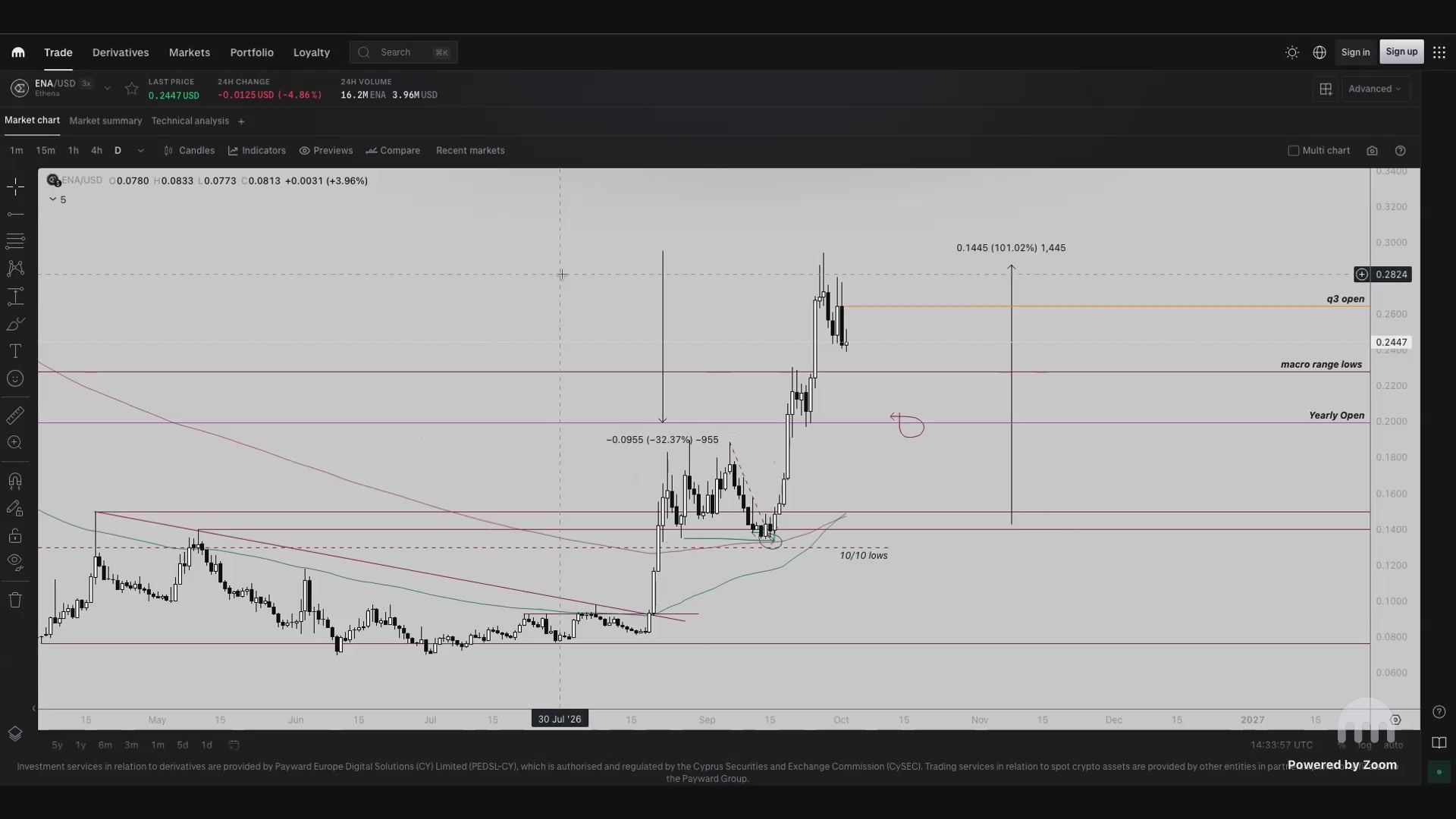Open the Fibonacci retracement tools
This screenshot has width=1456, height=819.
tap(15, 242)
